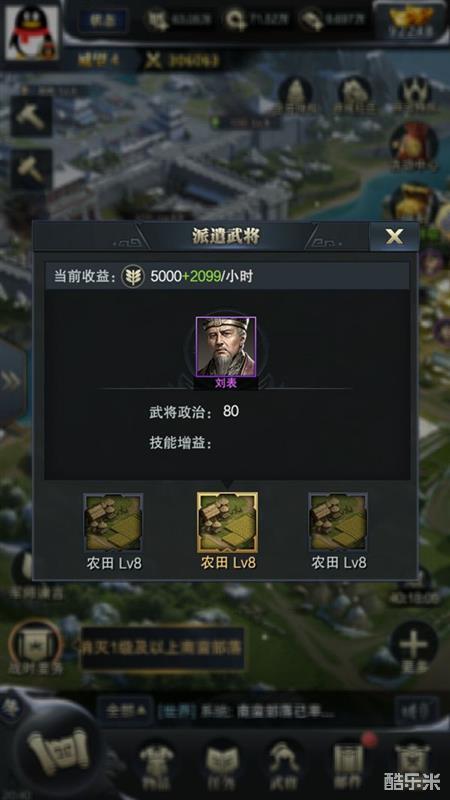
Task: Close the 派遣武将 dialog
Action: (x=393, y=236)
